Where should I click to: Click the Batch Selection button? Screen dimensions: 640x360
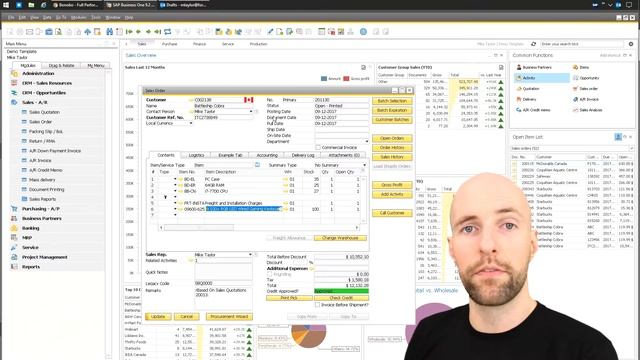pos(392,101)
